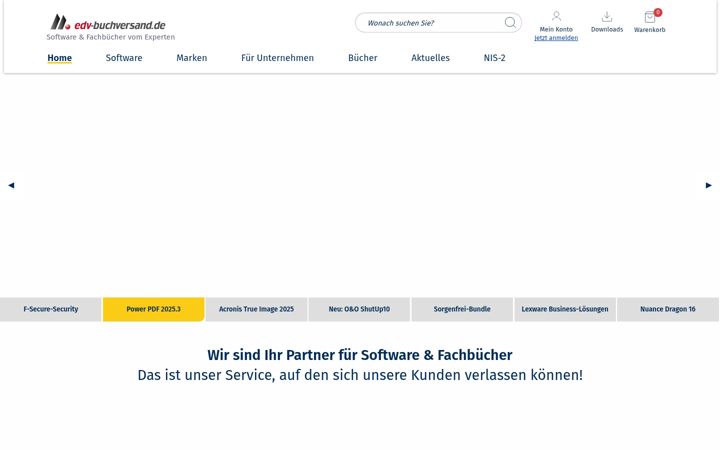This screenshot has width=720, height=450.
Task: Select the Power PDF 2025.3 tab
Action: pyautogui.click(x=153, y=309)
